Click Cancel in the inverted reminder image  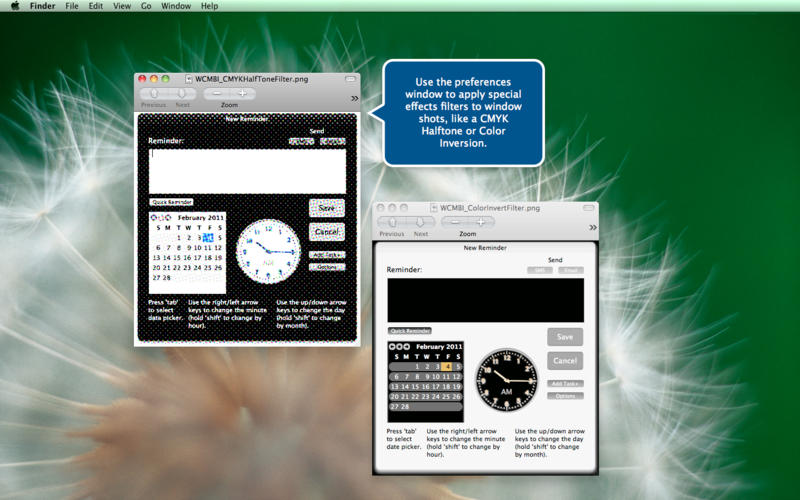565,361
